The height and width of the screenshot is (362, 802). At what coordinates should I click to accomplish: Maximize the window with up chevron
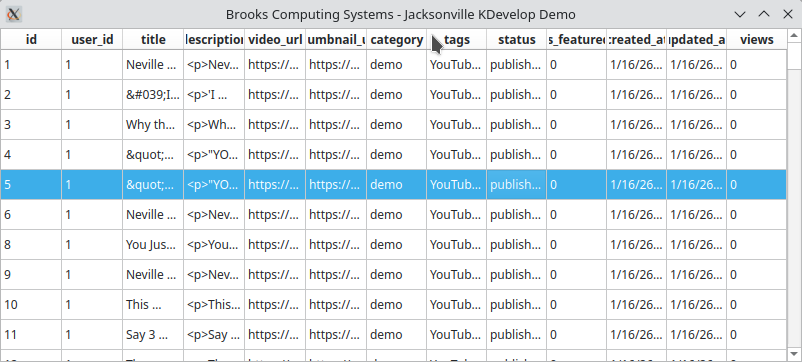click(764, 14)
